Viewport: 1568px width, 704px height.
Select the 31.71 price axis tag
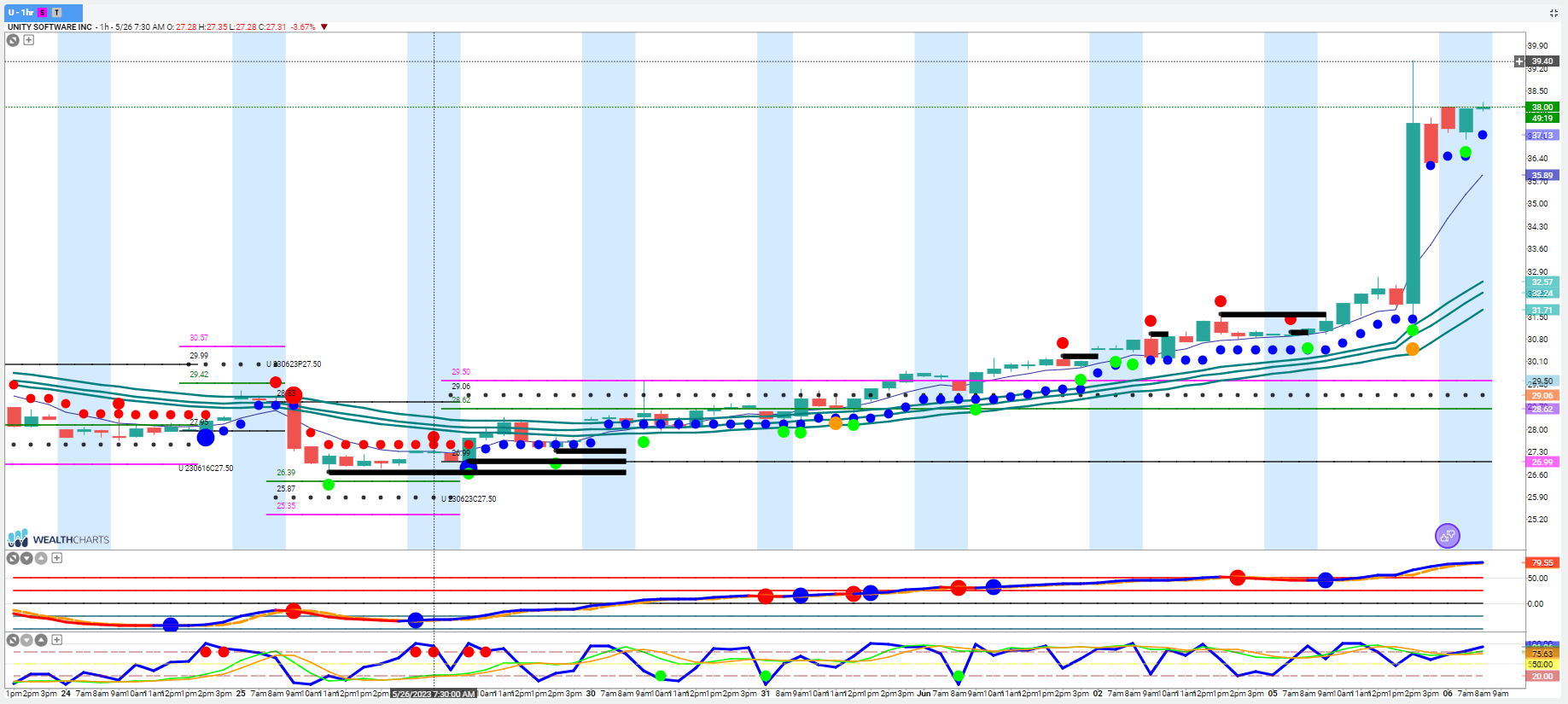pyautogui.click(x=1542, y=311)
